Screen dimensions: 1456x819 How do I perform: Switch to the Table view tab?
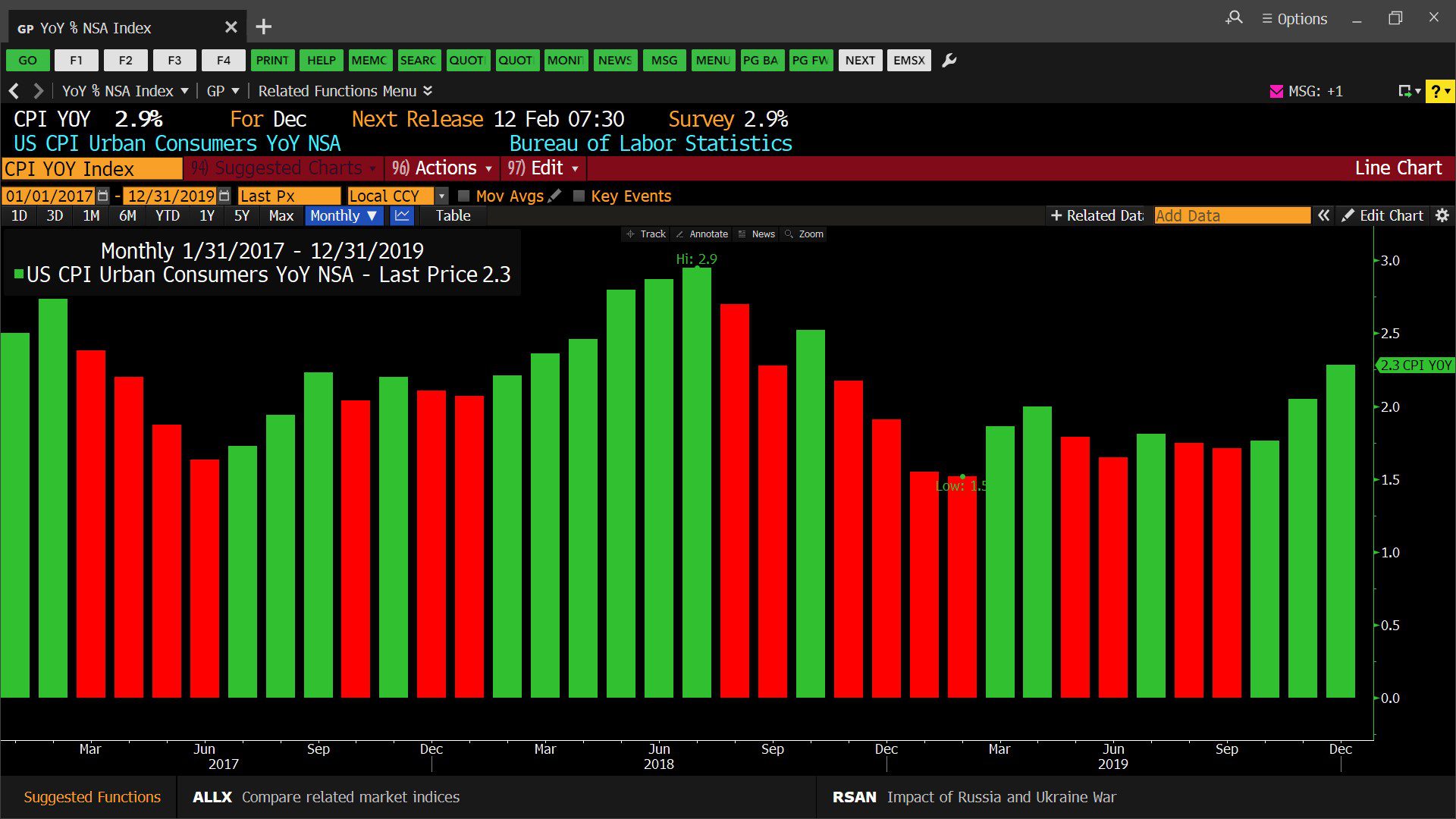pos(453,216)
